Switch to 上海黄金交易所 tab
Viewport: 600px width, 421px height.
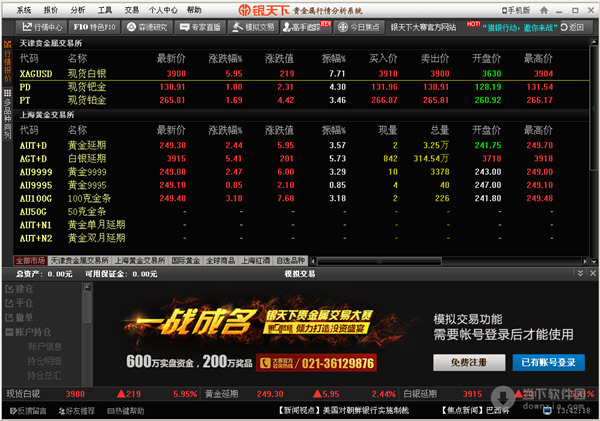pyautogui.click(x=140, y=261)
